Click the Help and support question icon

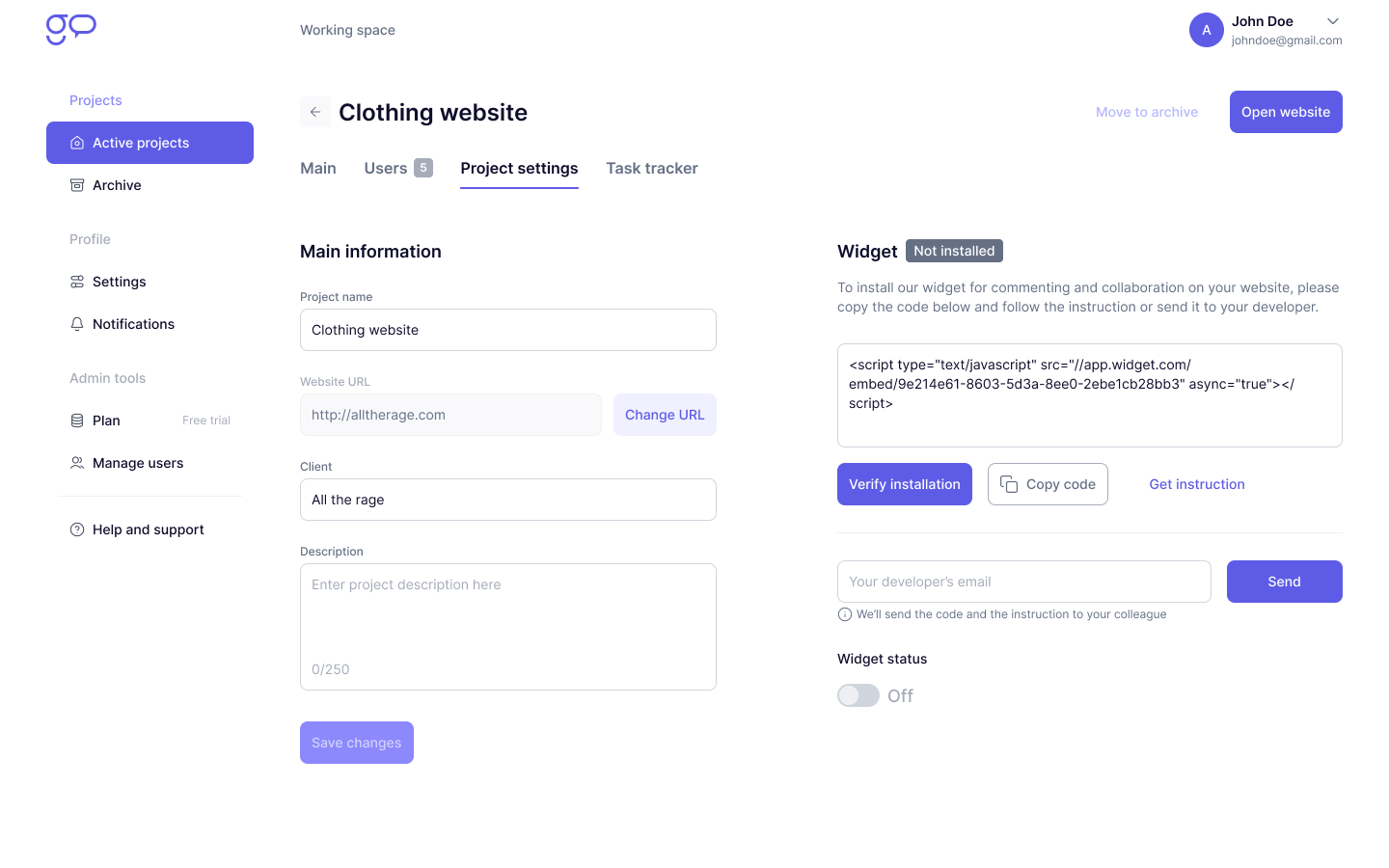(77, 529)
